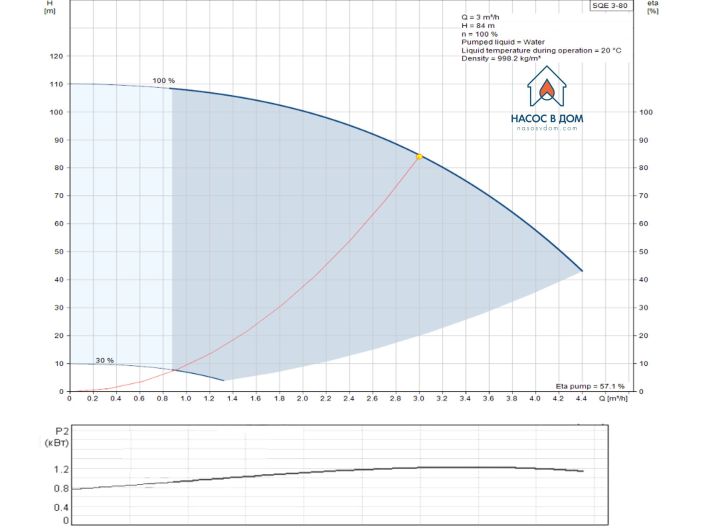Select the 30 % speed curve label
The height and width of the screenshot is (528, 704).
104,360
